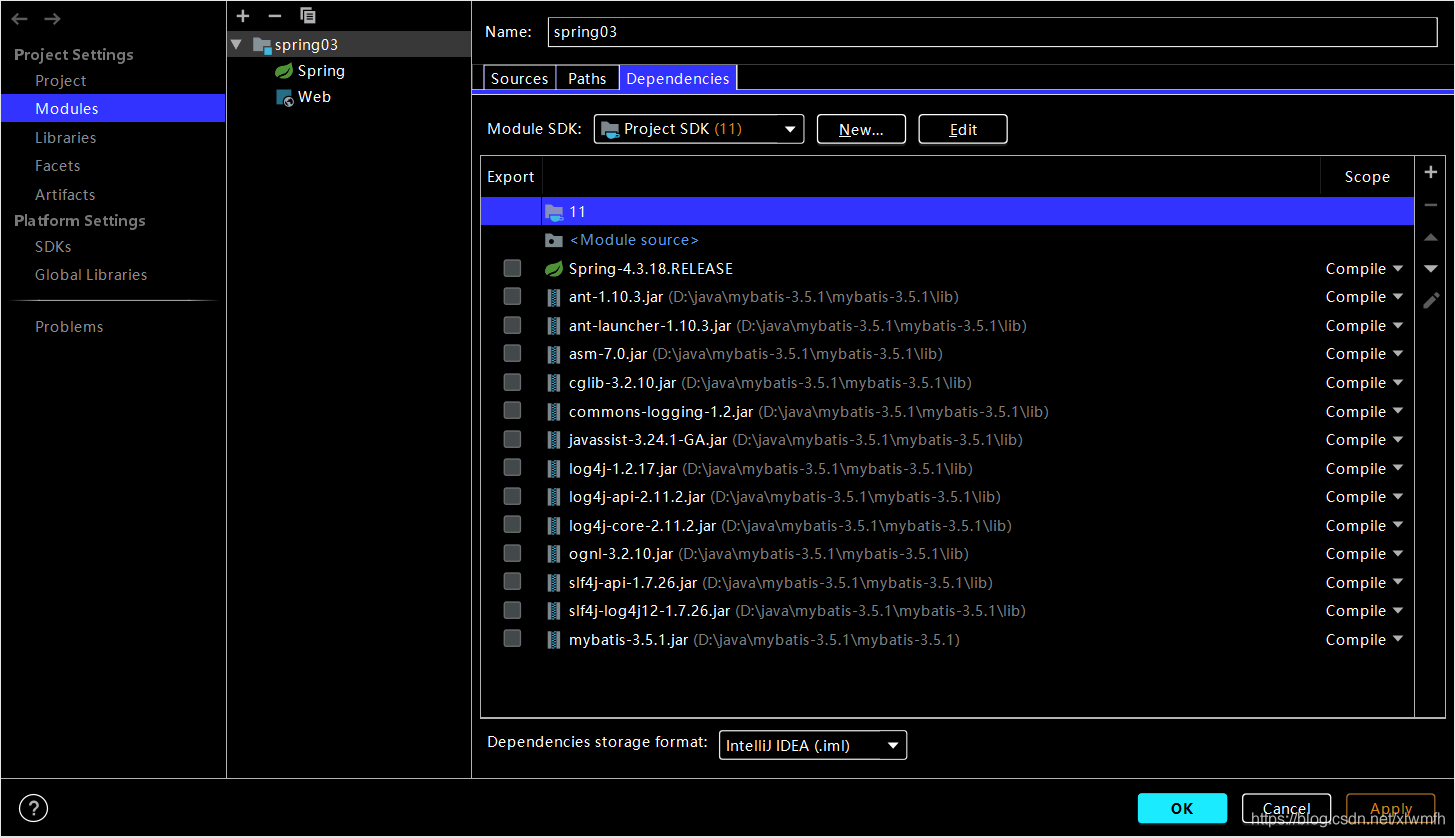Select the Spring facet leaf icon

[x=284, y=71]
